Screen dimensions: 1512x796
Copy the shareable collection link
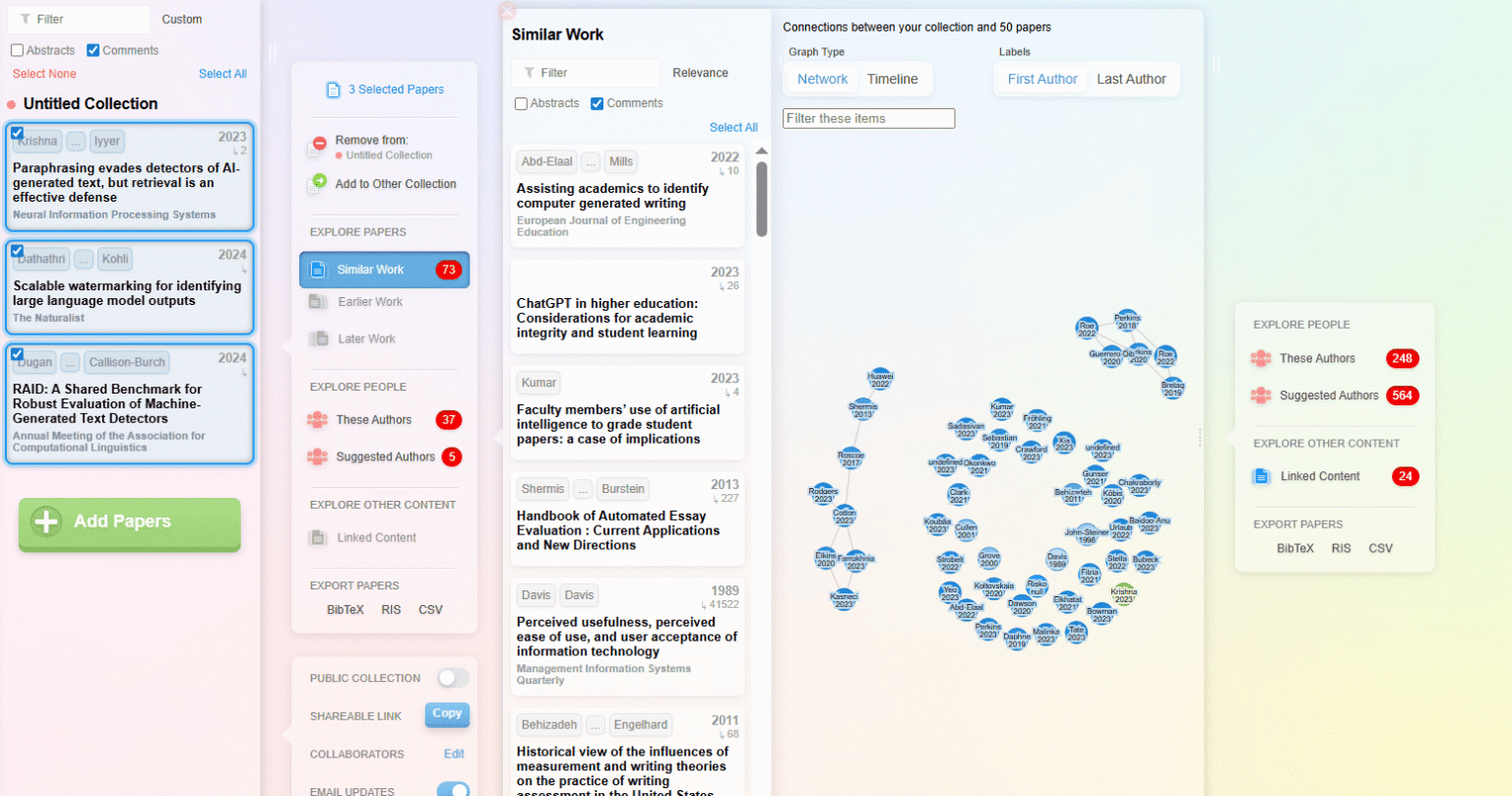(x=447, y=715)
